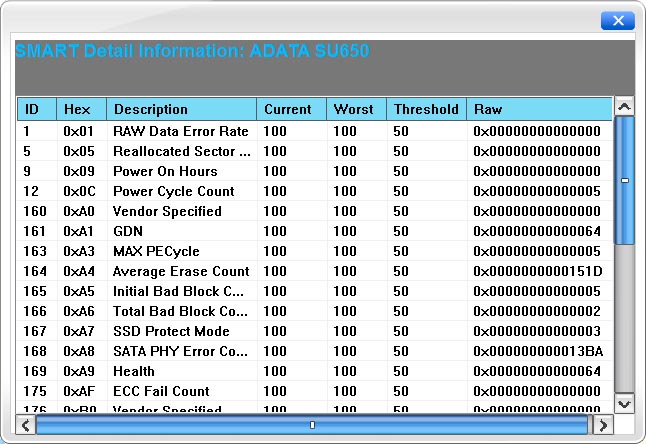The image size is (646, 444).
Task: Click the Raw column header
Action: click(540, 109)
